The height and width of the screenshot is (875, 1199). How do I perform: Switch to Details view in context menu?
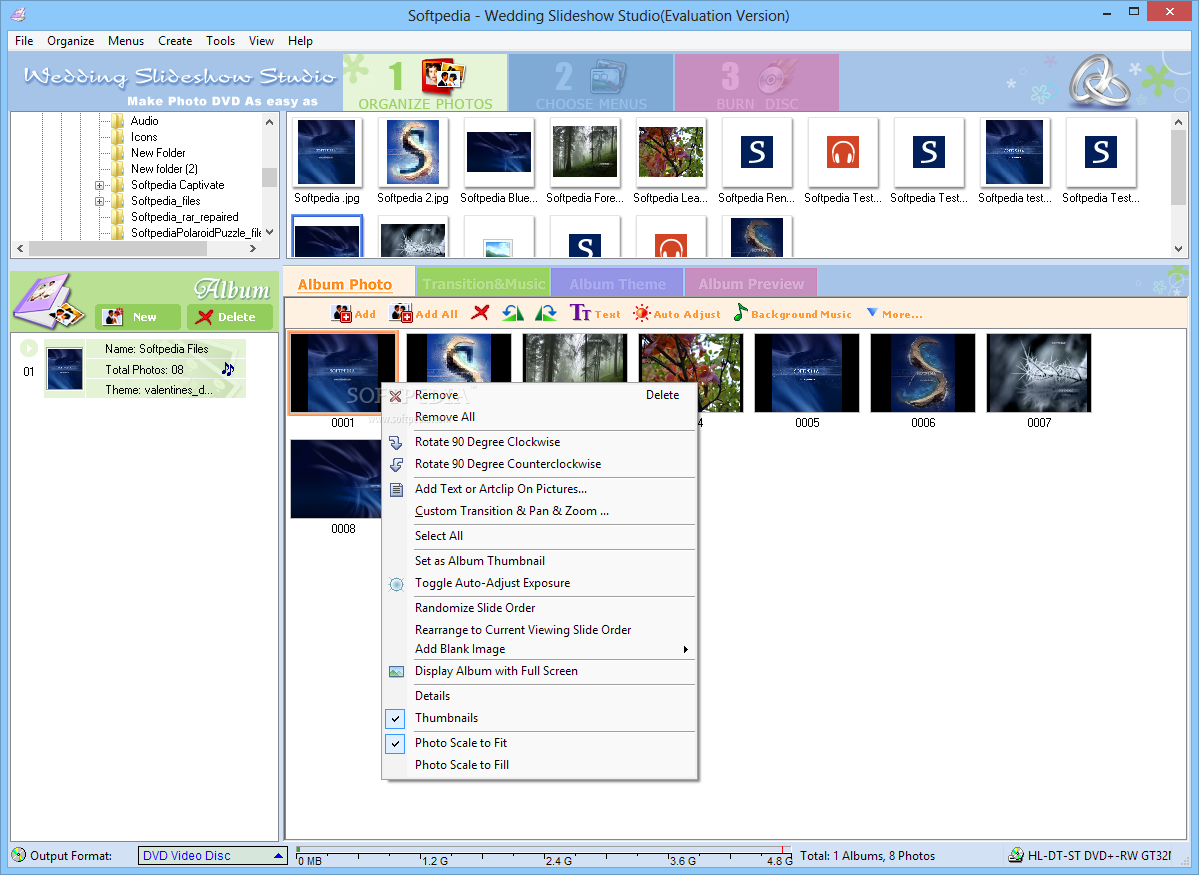(433, 696)
